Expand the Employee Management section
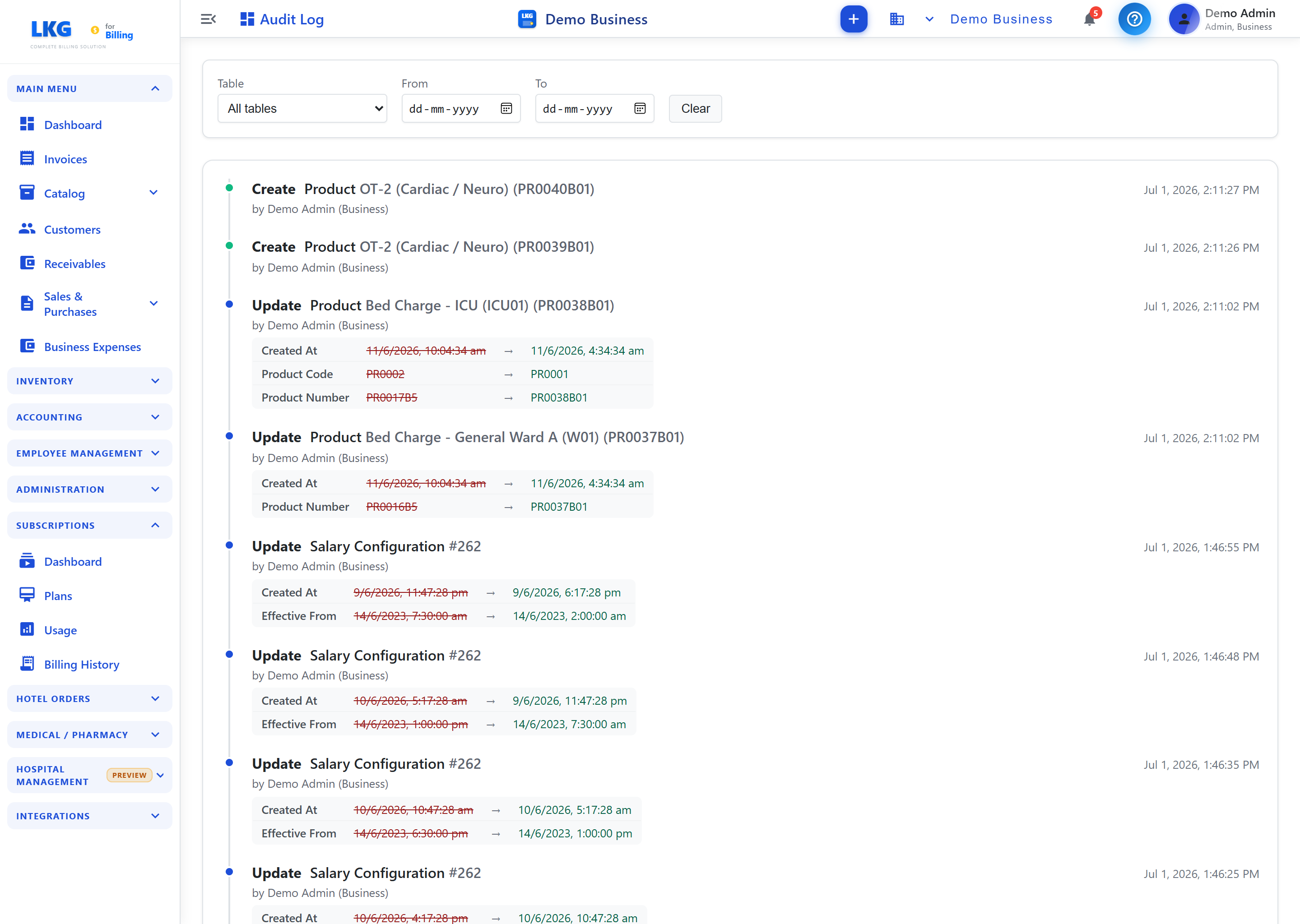The height and width of the screenshot is (924, 1300). click(89, 453)
